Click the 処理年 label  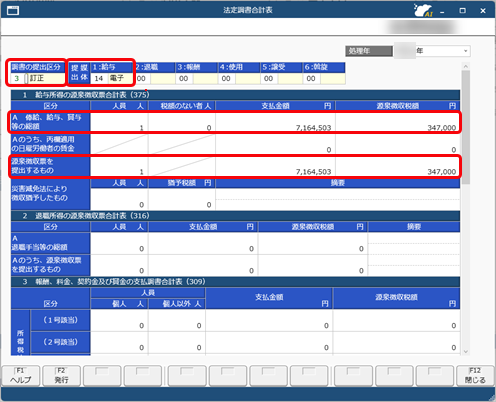(x=369, y=51)
